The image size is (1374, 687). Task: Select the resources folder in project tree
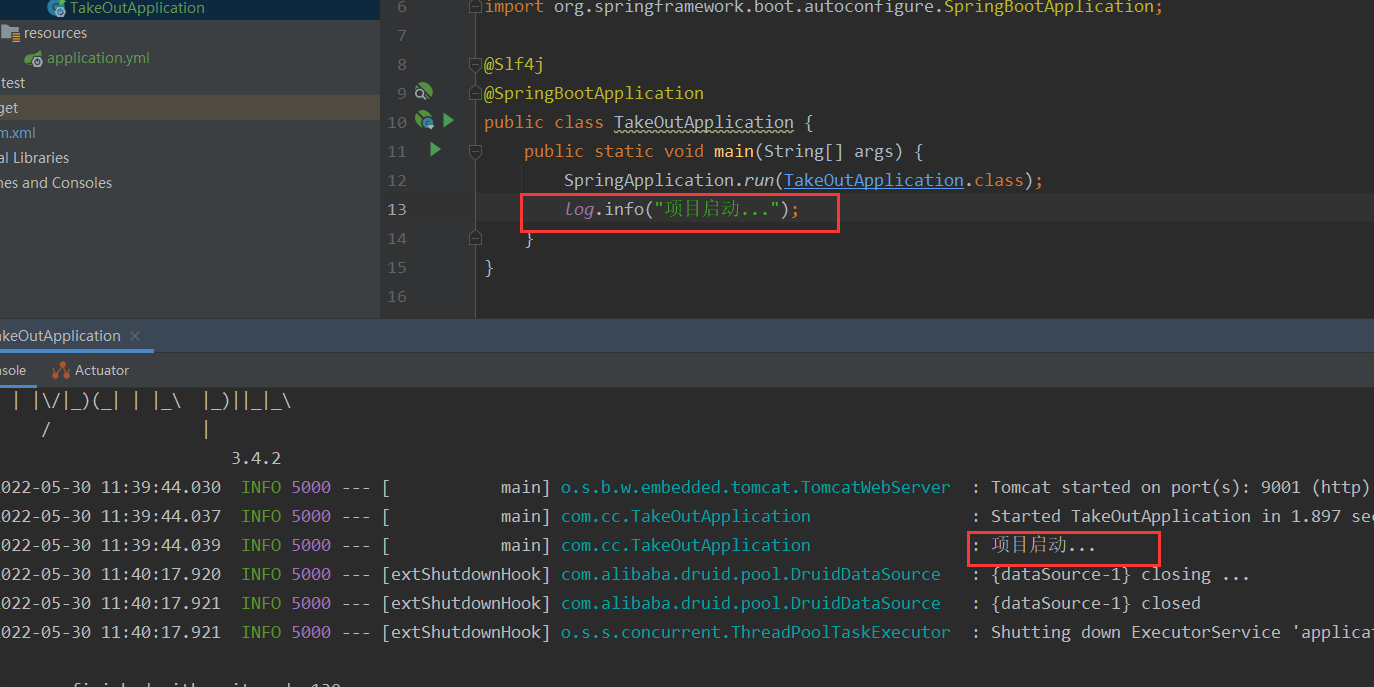[x=55, y=33]
